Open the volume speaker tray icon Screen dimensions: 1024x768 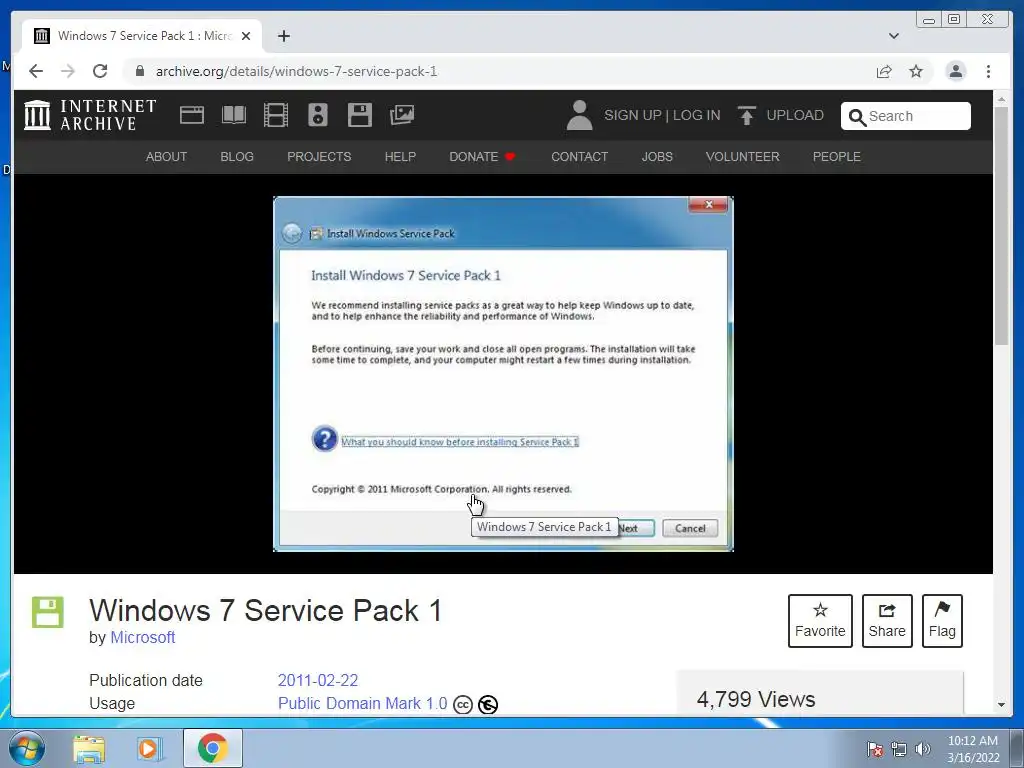922,749
